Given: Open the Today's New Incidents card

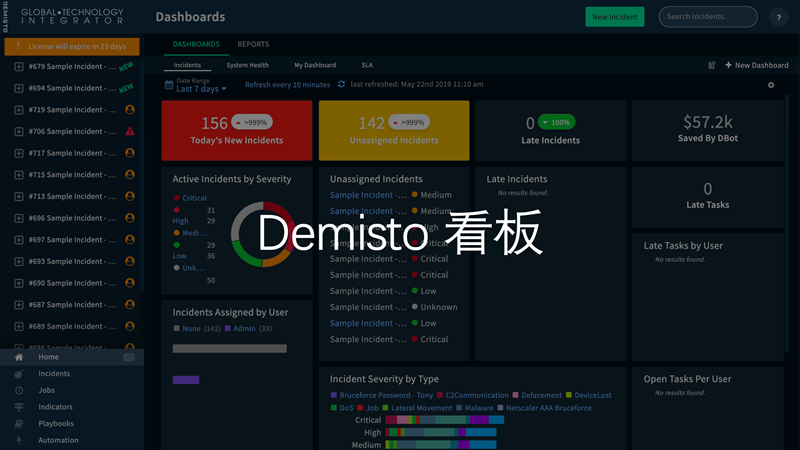Looking at the screenshot, I should pos(237,131).
